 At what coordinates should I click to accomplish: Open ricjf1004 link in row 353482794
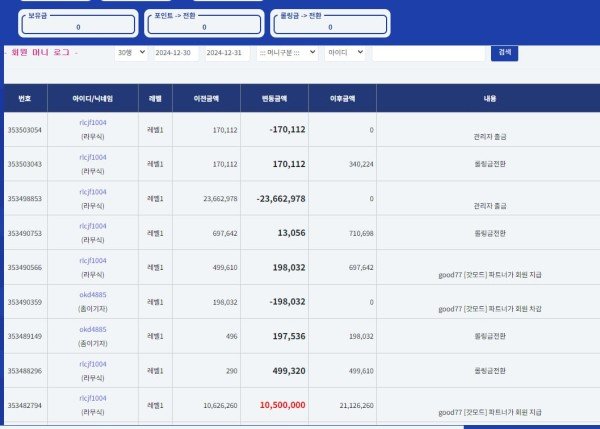click(92, 398)
